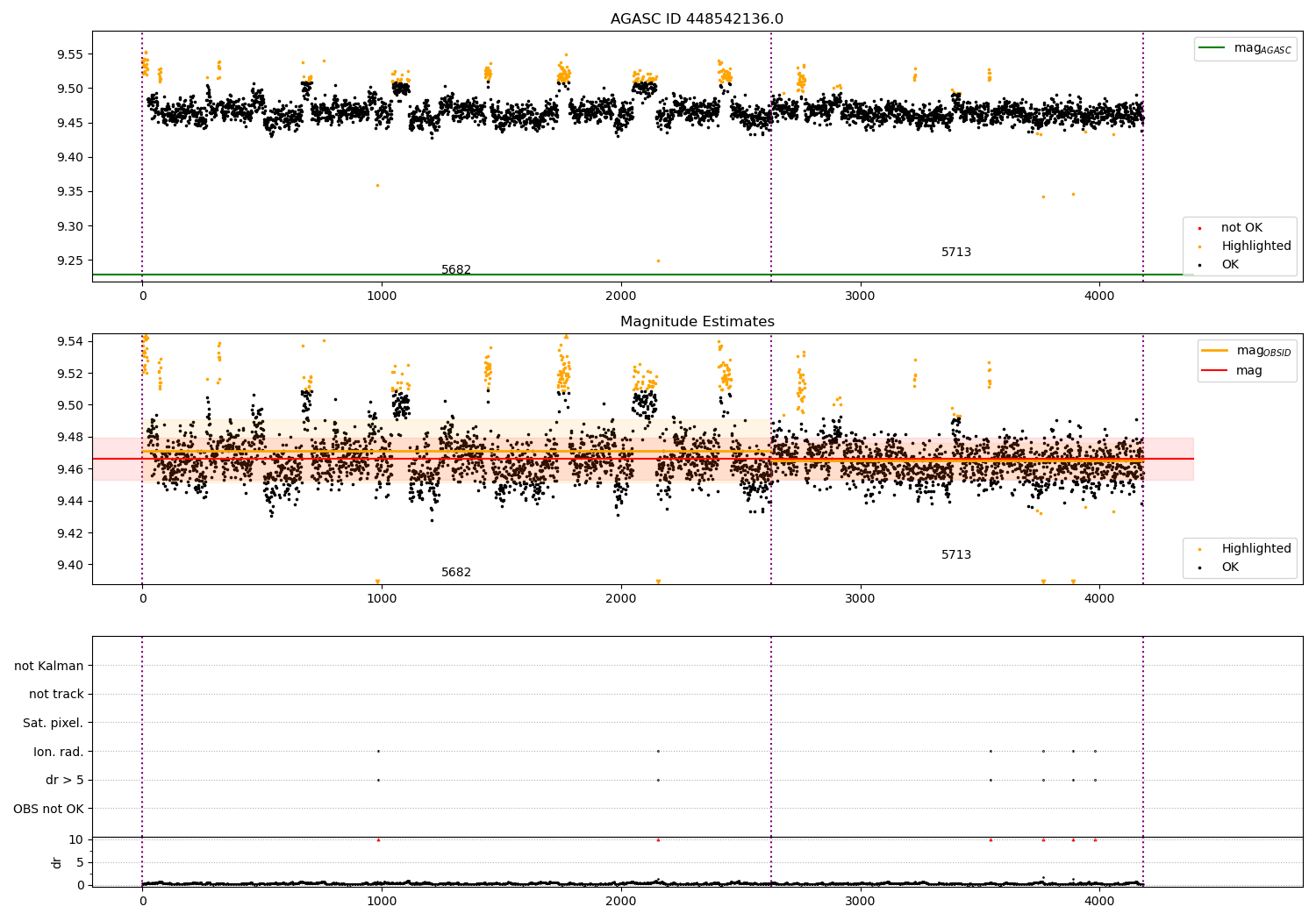Click the 'Magnitude Estimates' subplot title
The height and width of the screenshot is (921, 1316).
tap(697, 322)
